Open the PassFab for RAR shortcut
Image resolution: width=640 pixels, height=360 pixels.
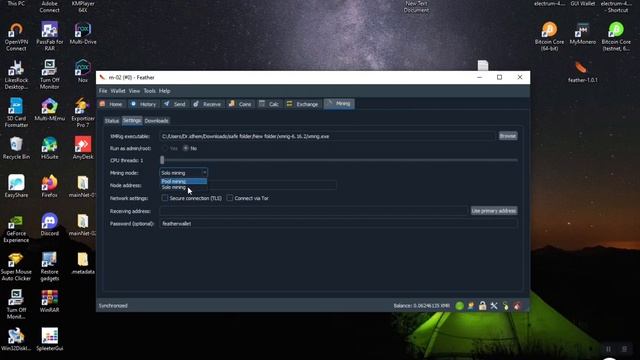[x=49, y=36]
